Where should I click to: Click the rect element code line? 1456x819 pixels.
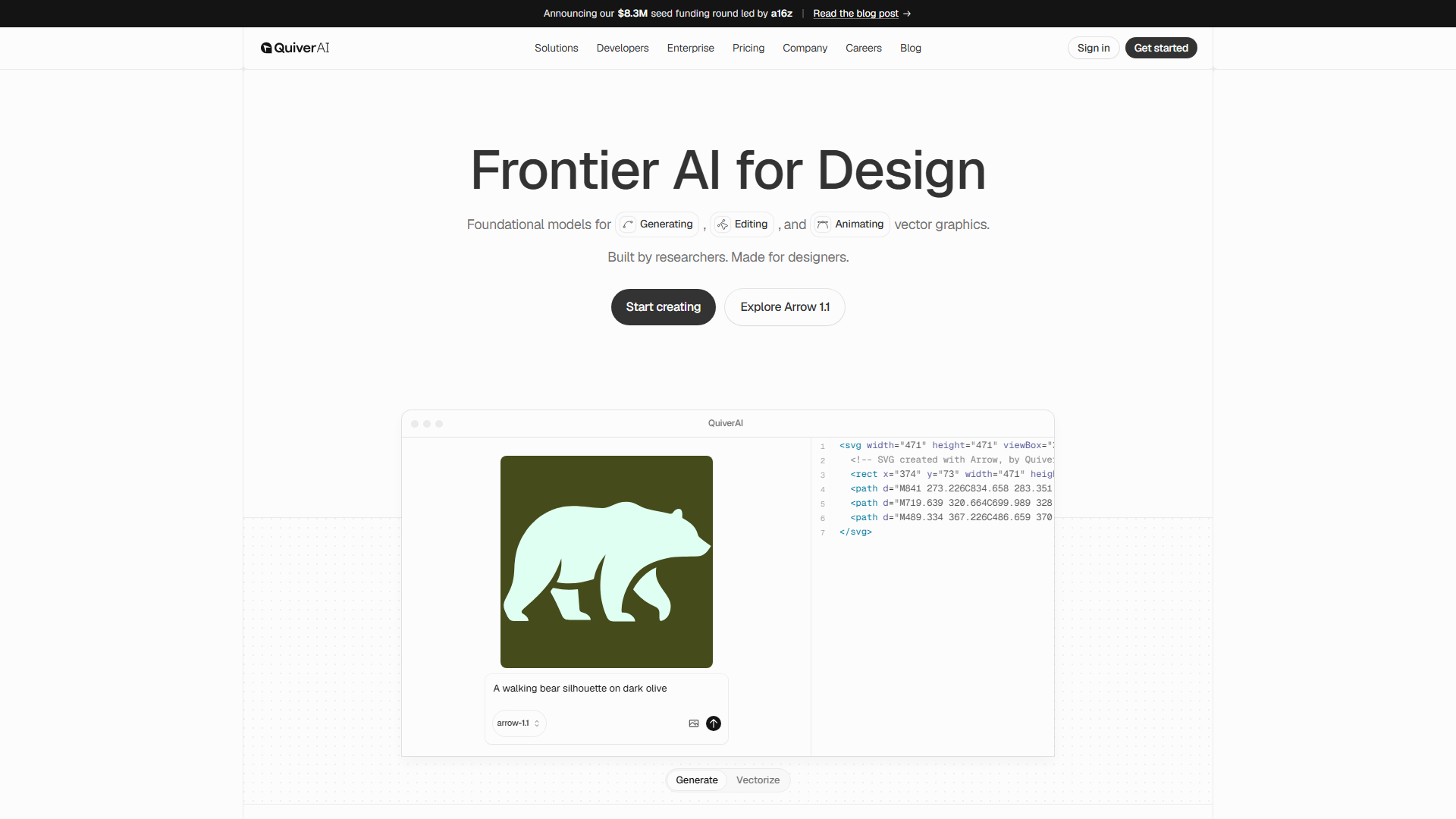[x=951, y=474]
